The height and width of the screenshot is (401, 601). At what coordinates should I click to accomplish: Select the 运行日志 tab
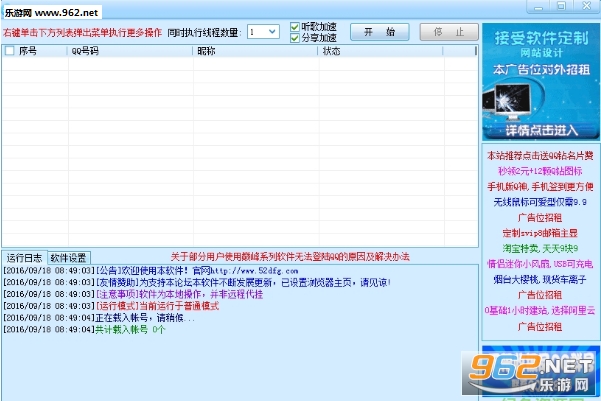24,258
